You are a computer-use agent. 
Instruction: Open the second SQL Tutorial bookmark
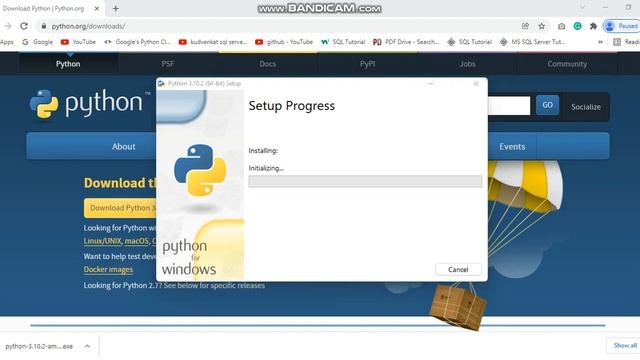tap(469, 42)
